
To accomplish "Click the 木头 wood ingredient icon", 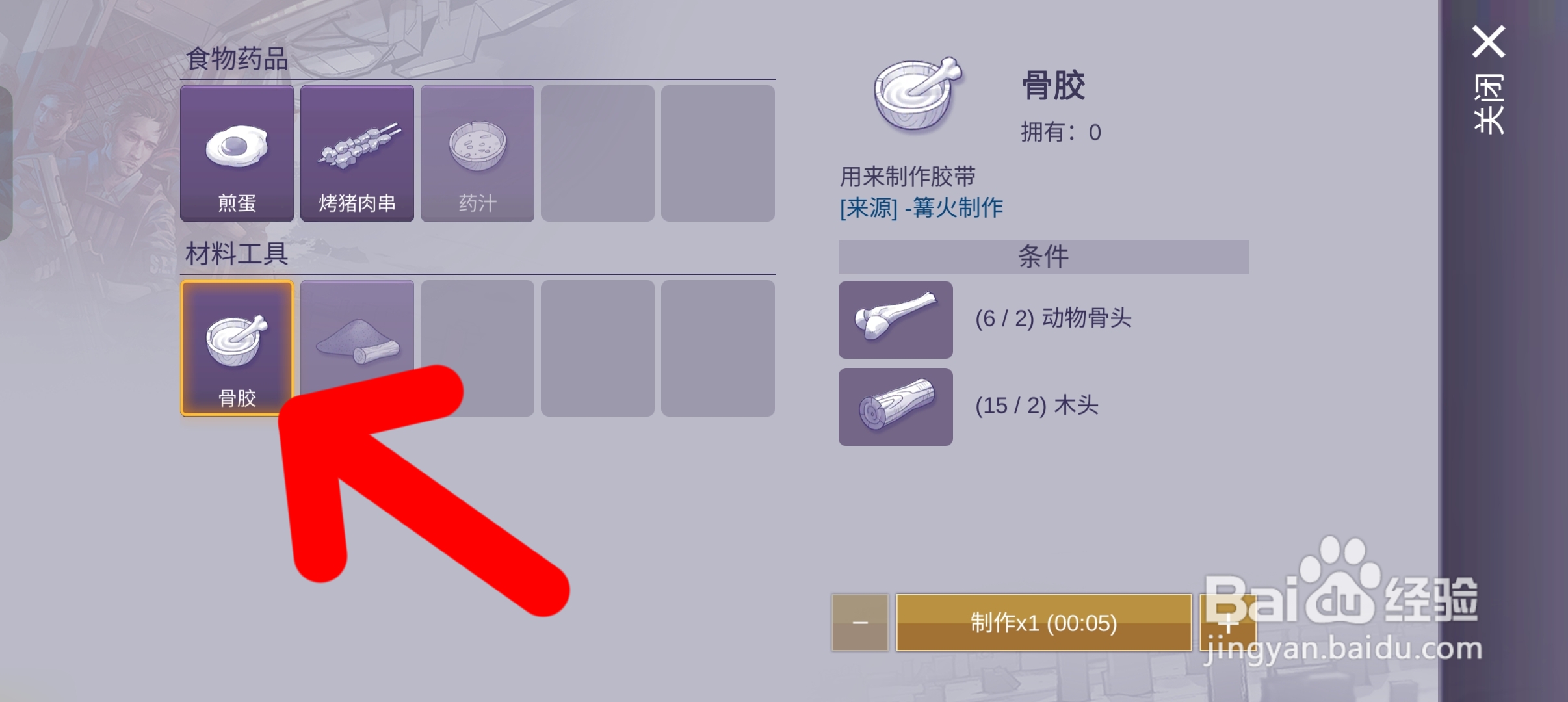I will pos(895,407).
